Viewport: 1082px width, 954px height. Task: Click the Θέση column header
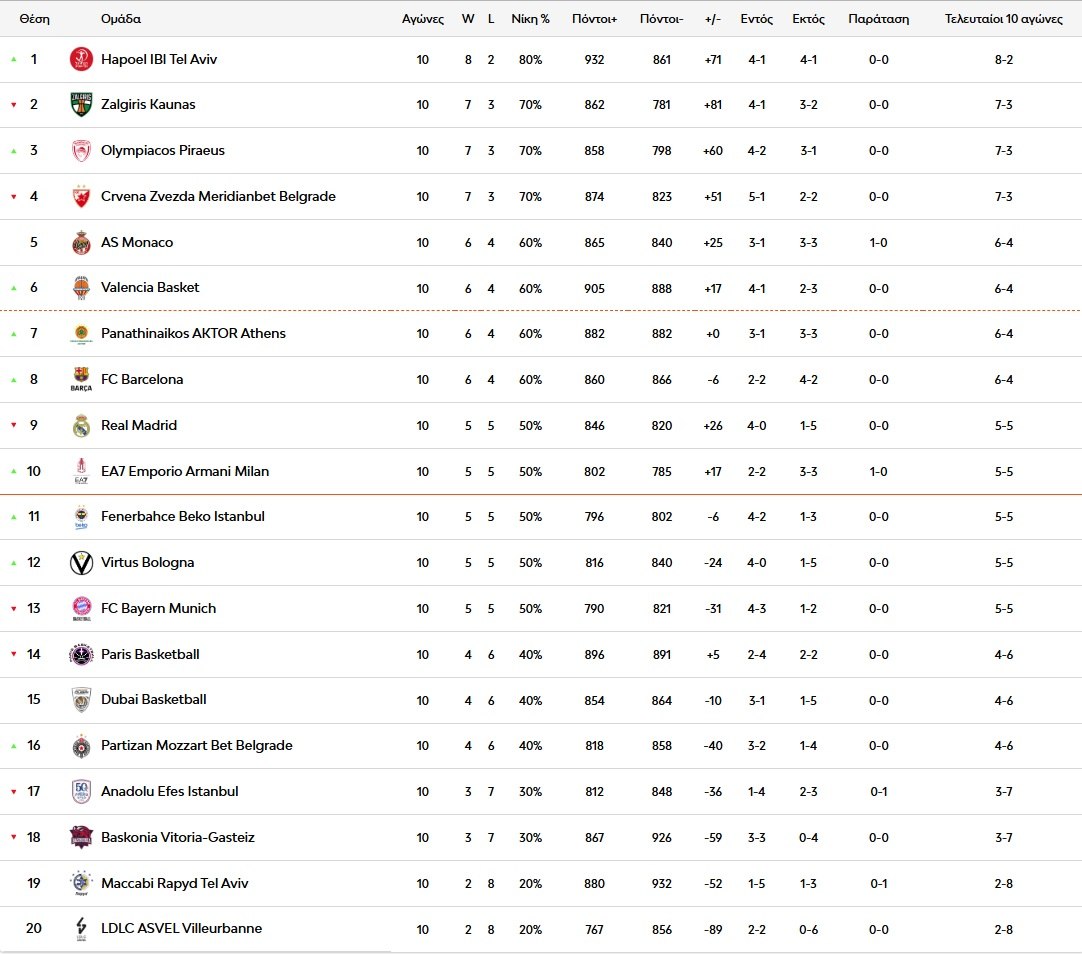pyautogui.click(x=34, y=19)
